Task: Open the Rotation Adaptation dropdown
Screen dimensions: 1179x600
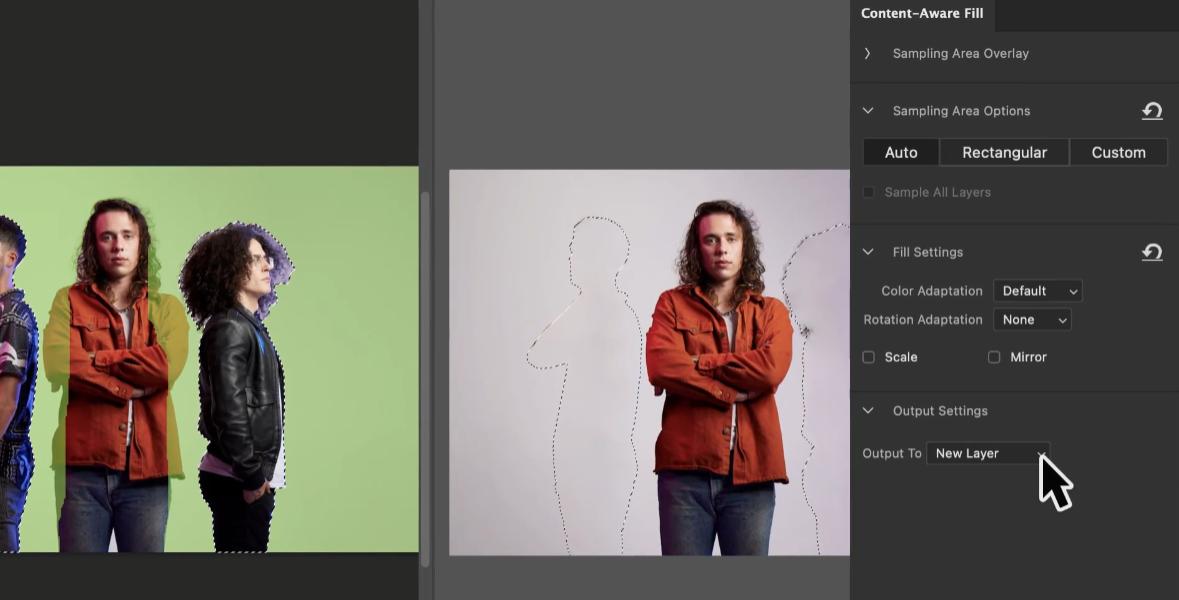Action: pos(1032,320)
